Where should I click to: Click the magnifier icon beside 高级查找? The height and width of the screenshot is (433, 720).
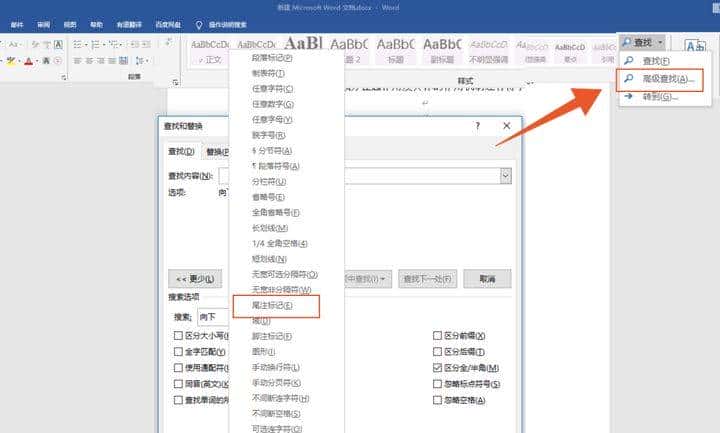pos(629,79)
